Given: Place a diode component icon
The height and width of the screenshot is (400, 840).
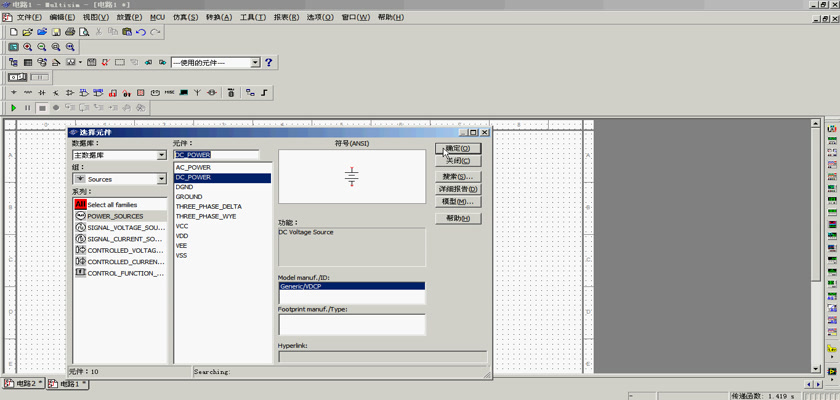Looking at the screenshot, I should point(42,93).
